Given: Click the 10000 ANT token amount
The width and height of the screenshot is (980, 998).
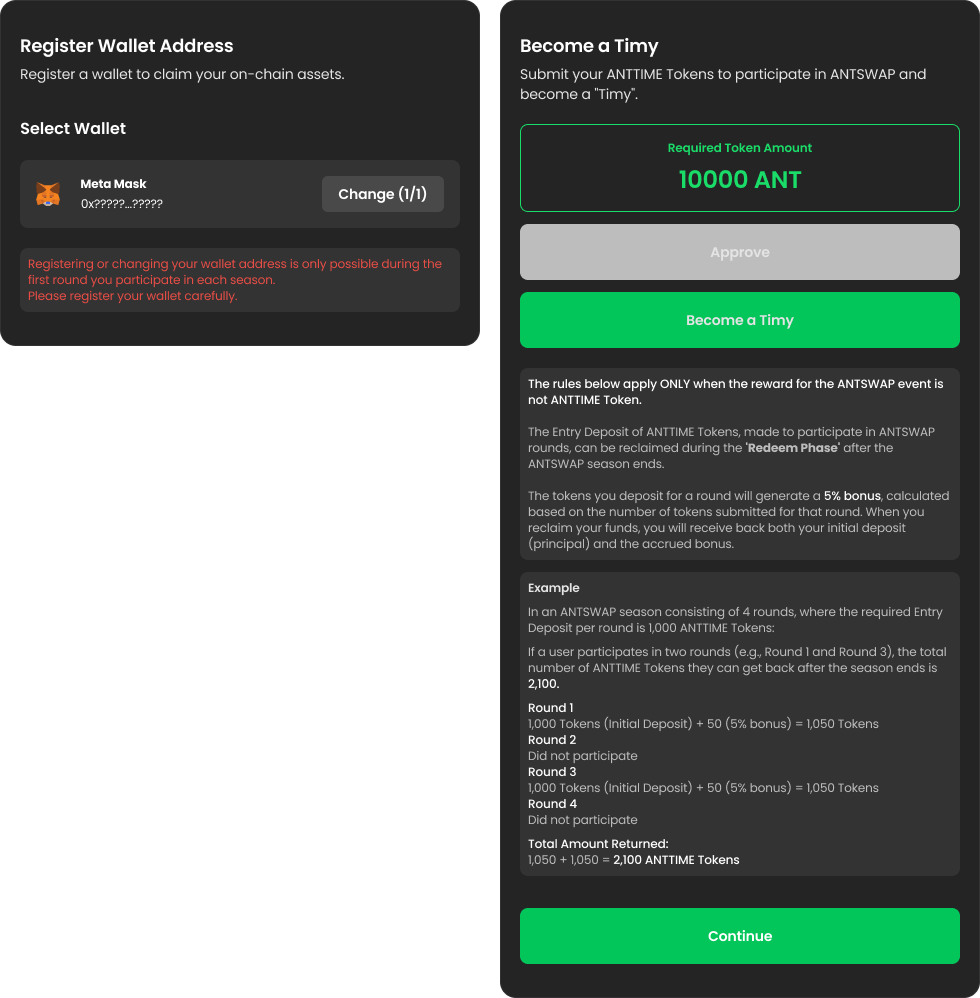Looking at the screenshot, I should (740, 180).
